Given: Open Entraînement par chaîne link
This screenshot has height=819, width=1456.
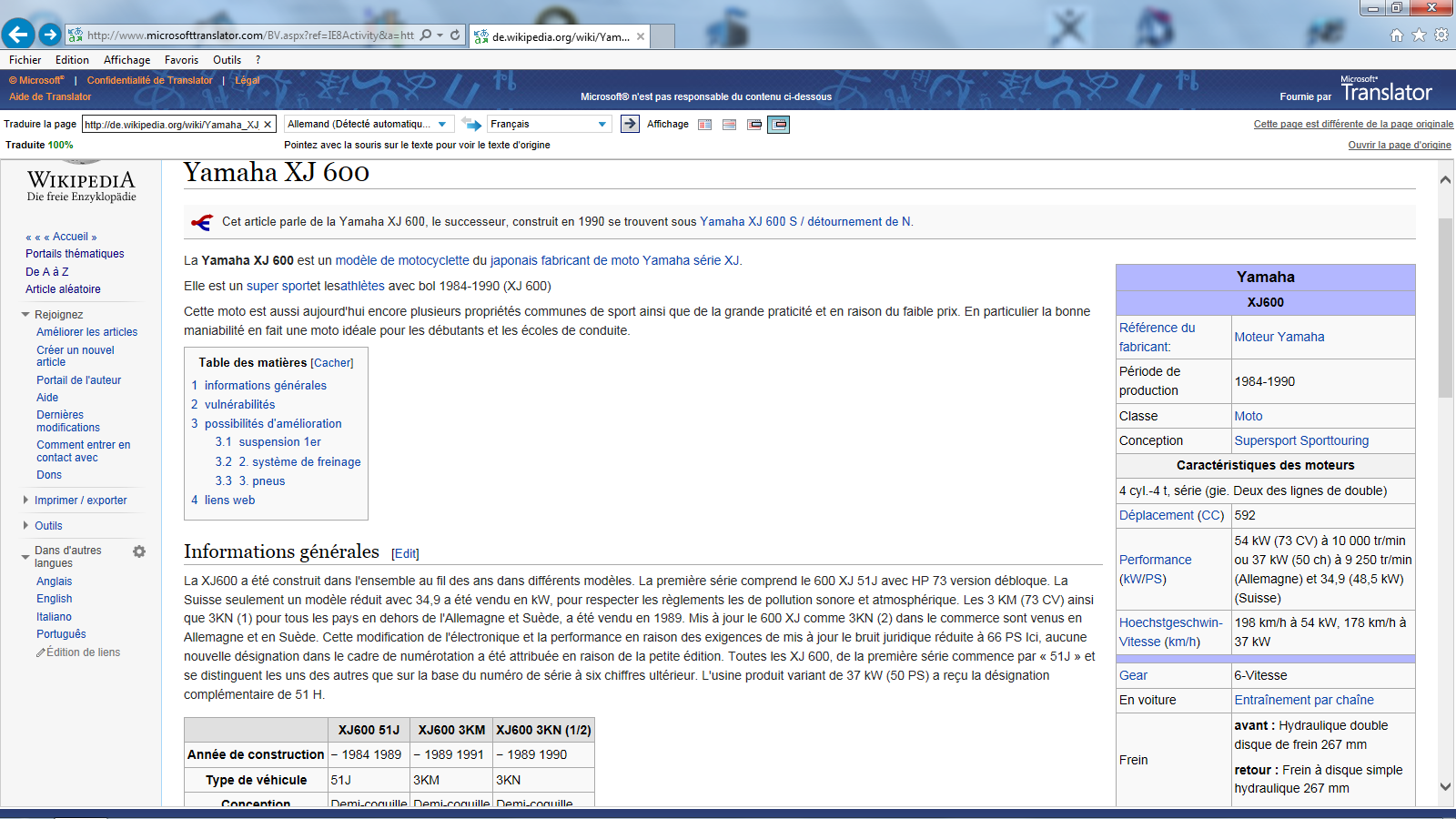Looking at the screenshot, I should [x=1304, y=700].
